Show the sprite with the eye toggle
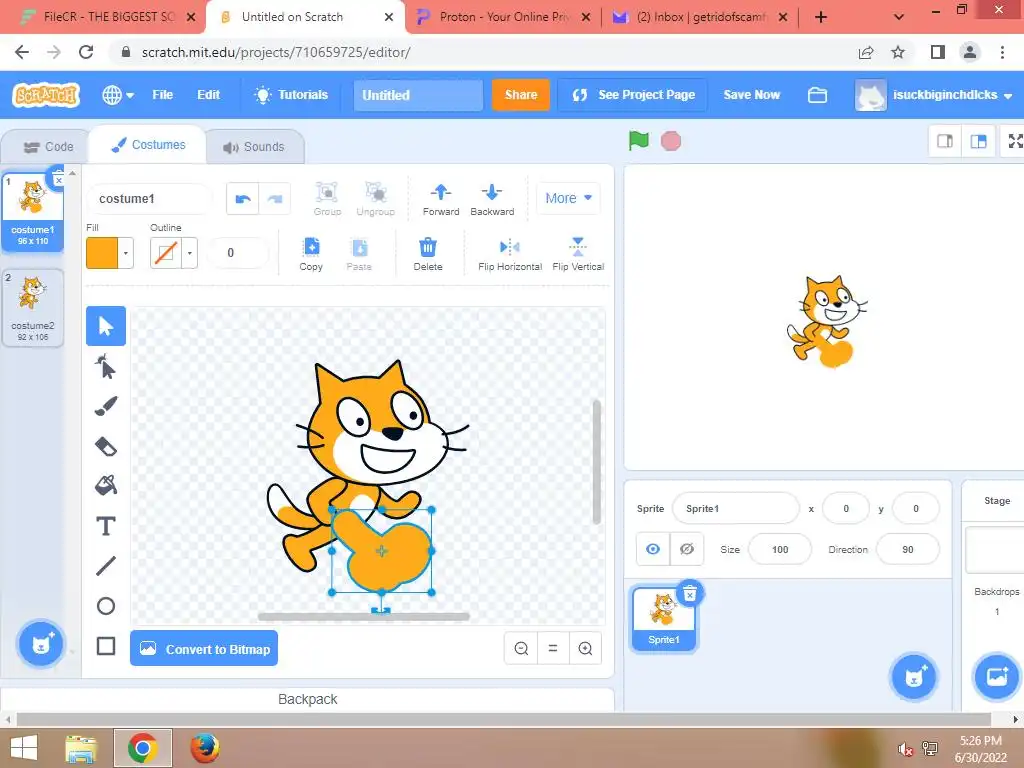 [x=652, y=549]
